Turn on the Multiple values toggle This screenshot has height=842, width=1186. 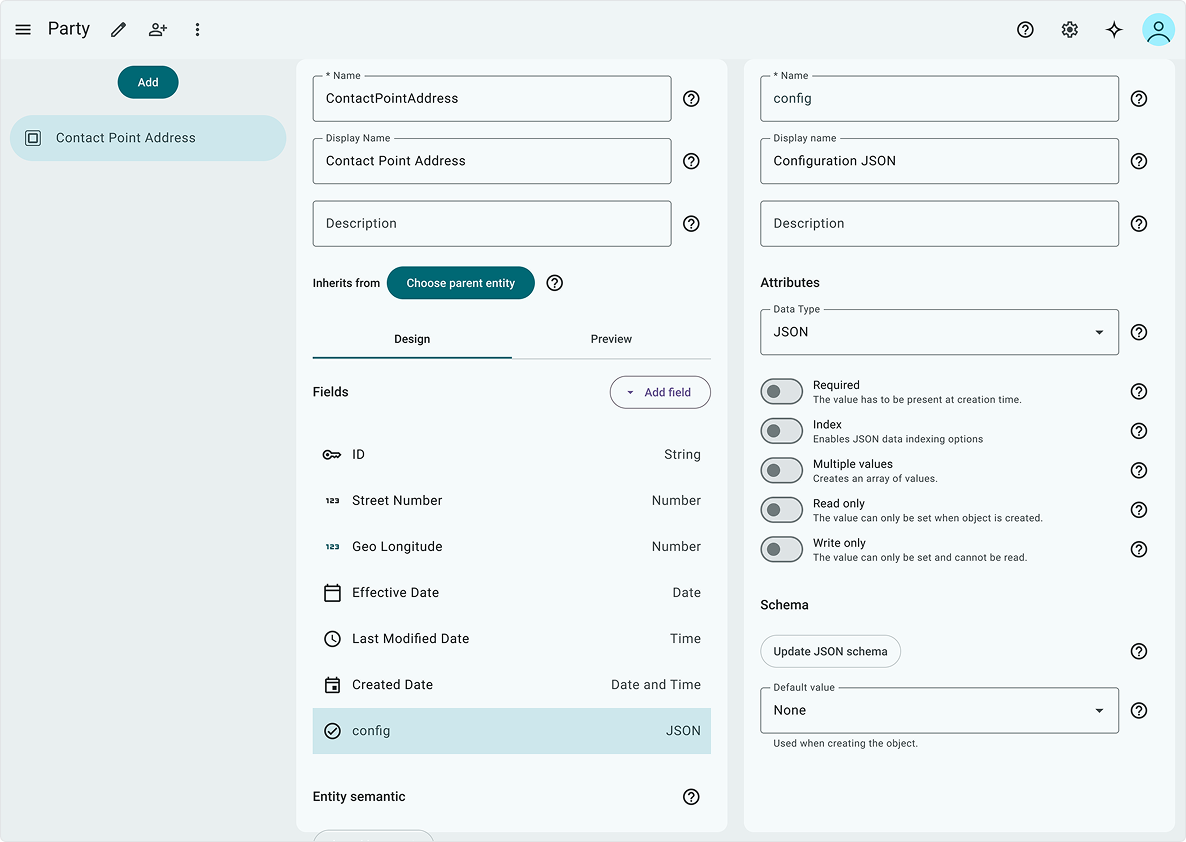(781, 471)
